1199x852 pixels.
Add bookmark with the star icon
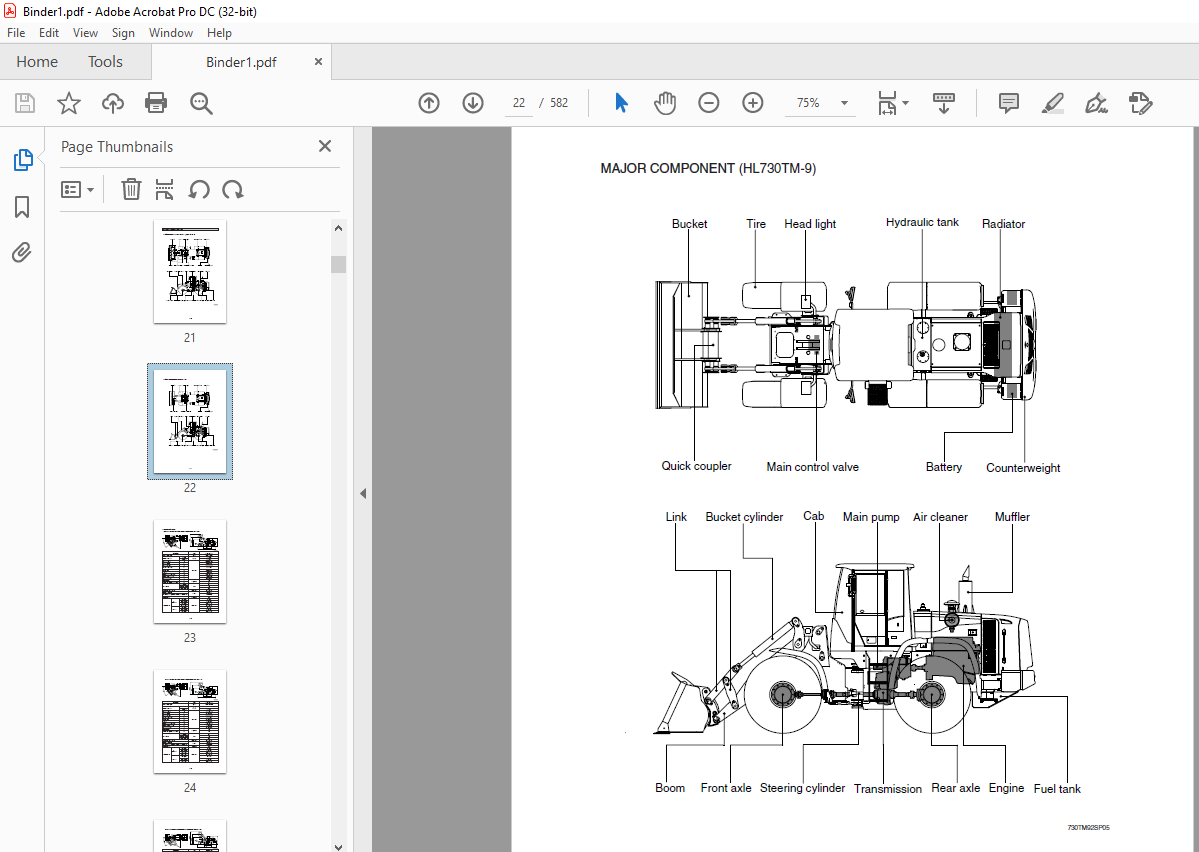pyautogui.click(x=69, y=102)
